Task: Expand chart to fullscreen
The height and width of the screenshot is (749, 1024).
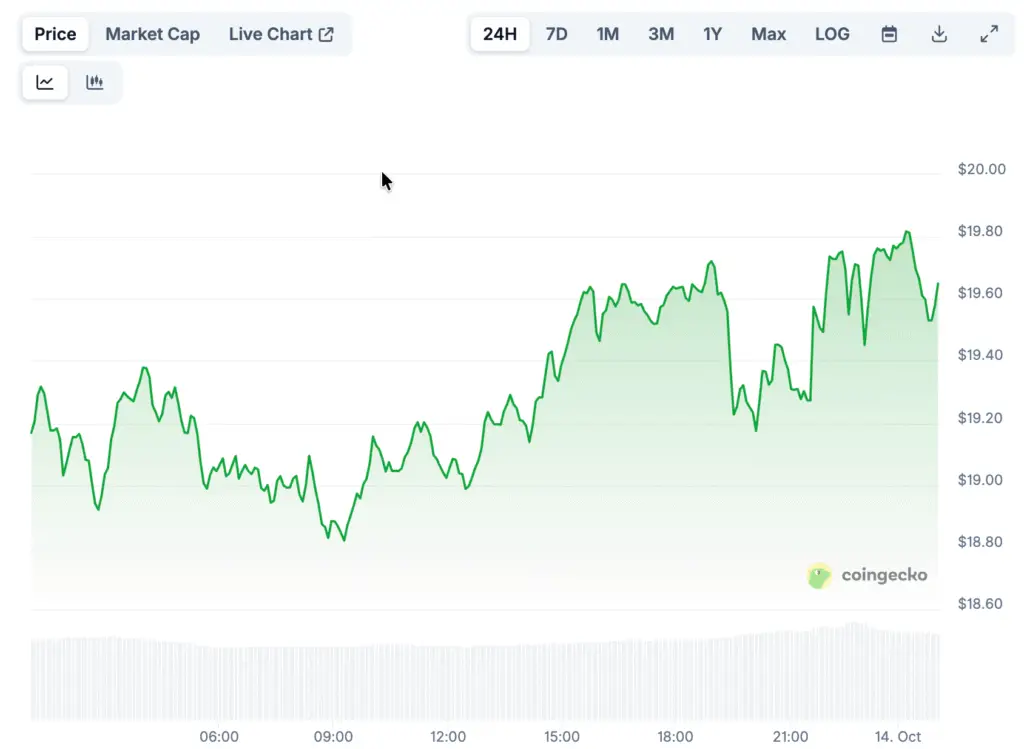Action: (x=989, y=34)
